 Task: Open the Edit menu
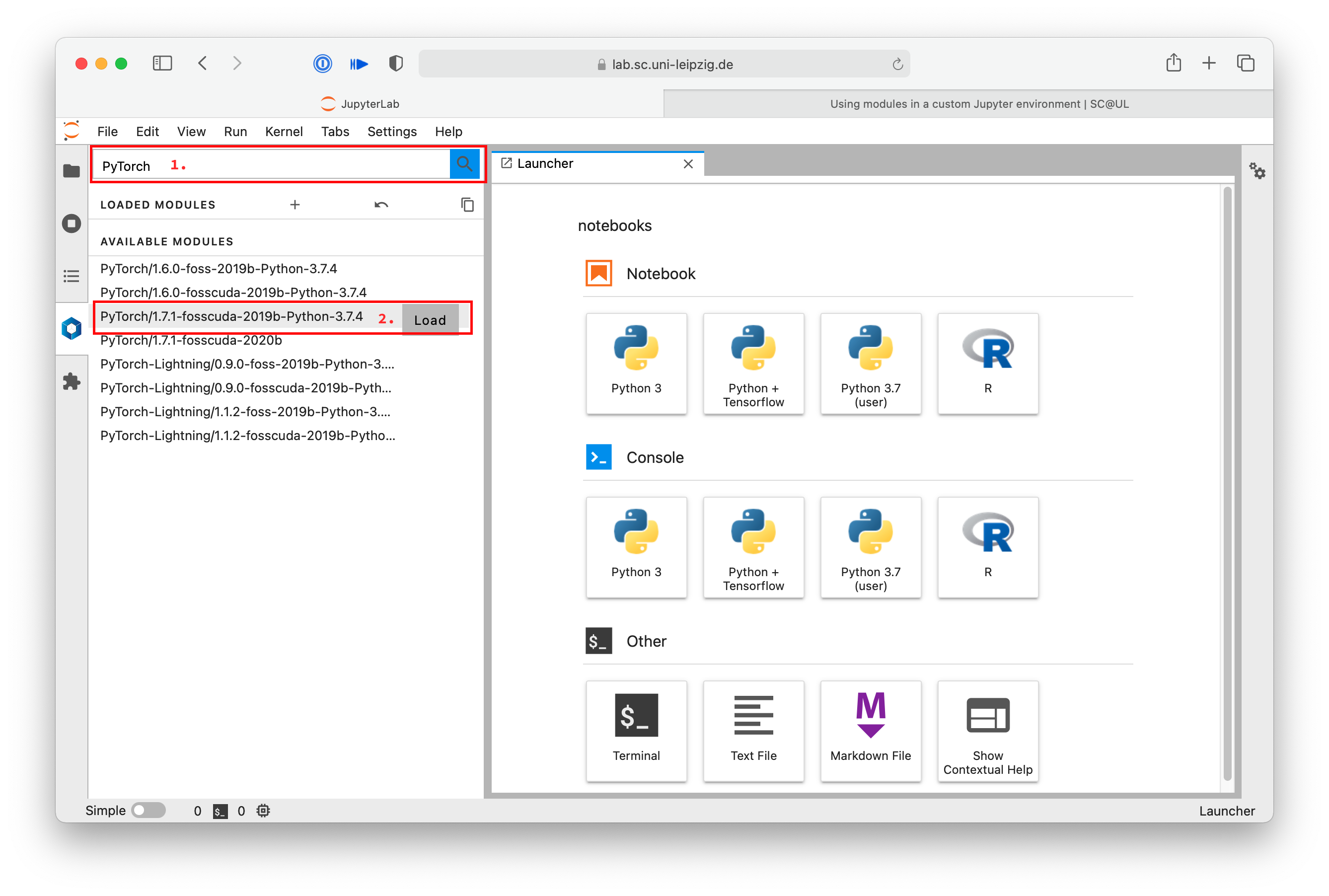click(x=147, y=132)
